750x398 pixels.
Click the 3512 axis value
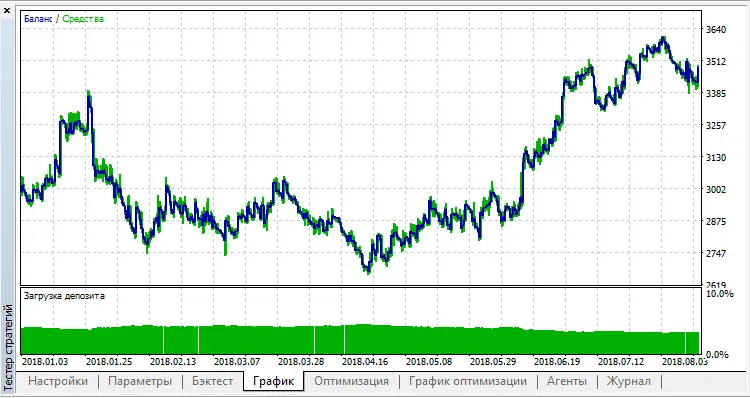pos(716,62)
